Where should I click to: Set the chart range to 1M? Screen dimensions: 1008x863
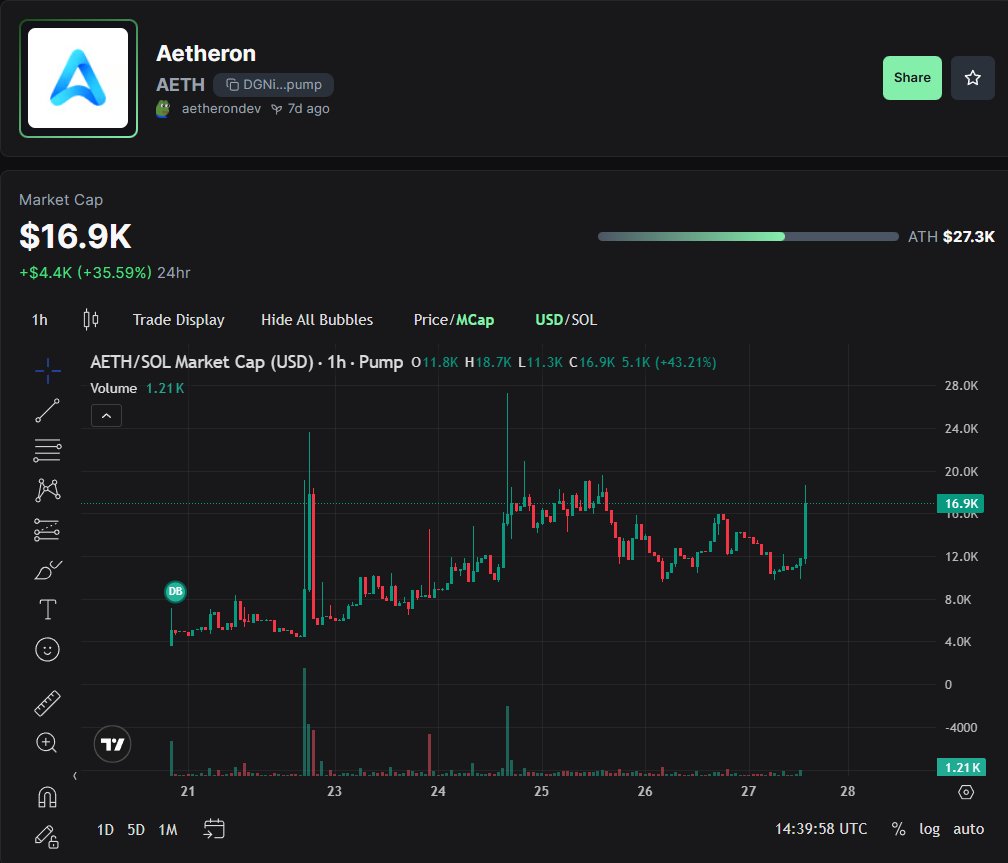168,830
